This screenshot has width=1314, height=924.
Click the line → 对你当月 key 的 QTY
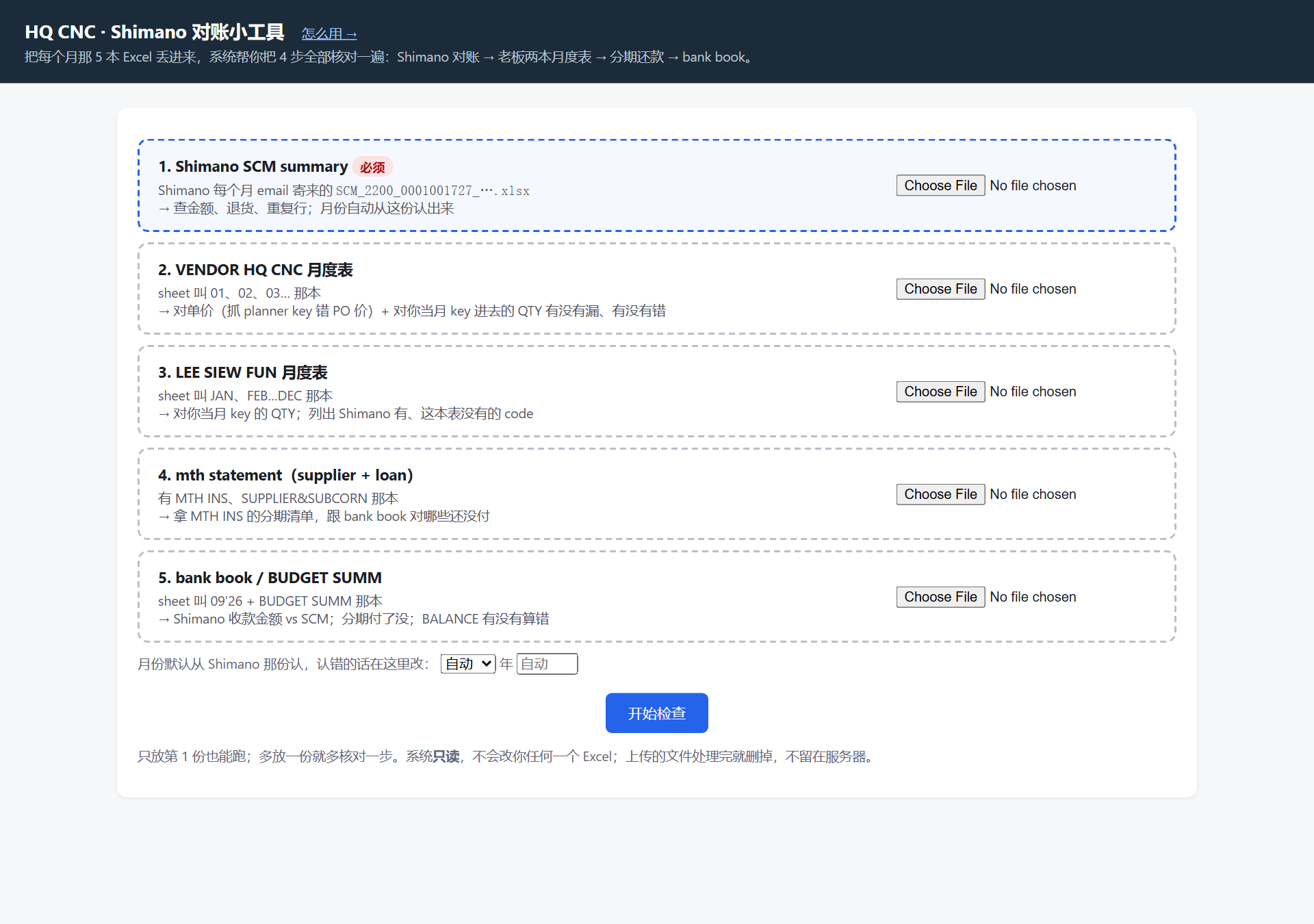tap(346, 413)
